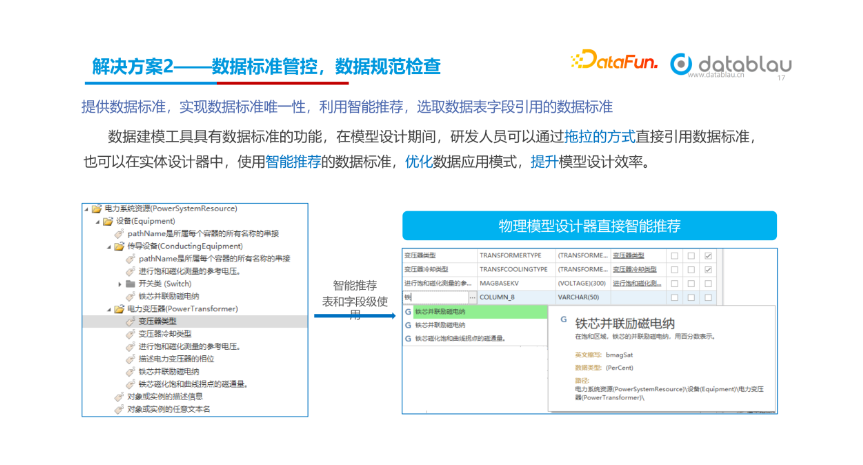Click the datablau logo

pos(730,64)
